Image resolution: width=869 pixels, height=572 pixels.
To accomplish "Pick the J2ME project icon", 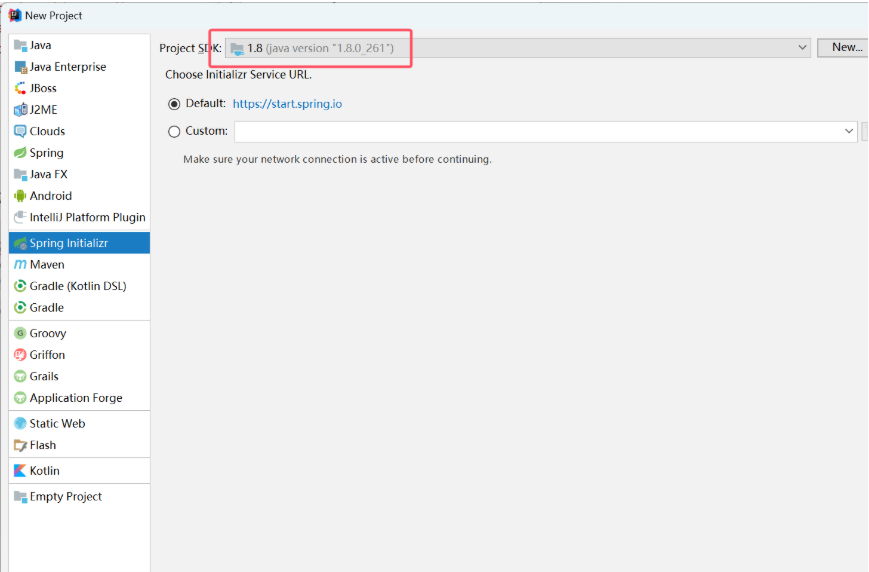I will pyautogui.click(x=21, y=110).
